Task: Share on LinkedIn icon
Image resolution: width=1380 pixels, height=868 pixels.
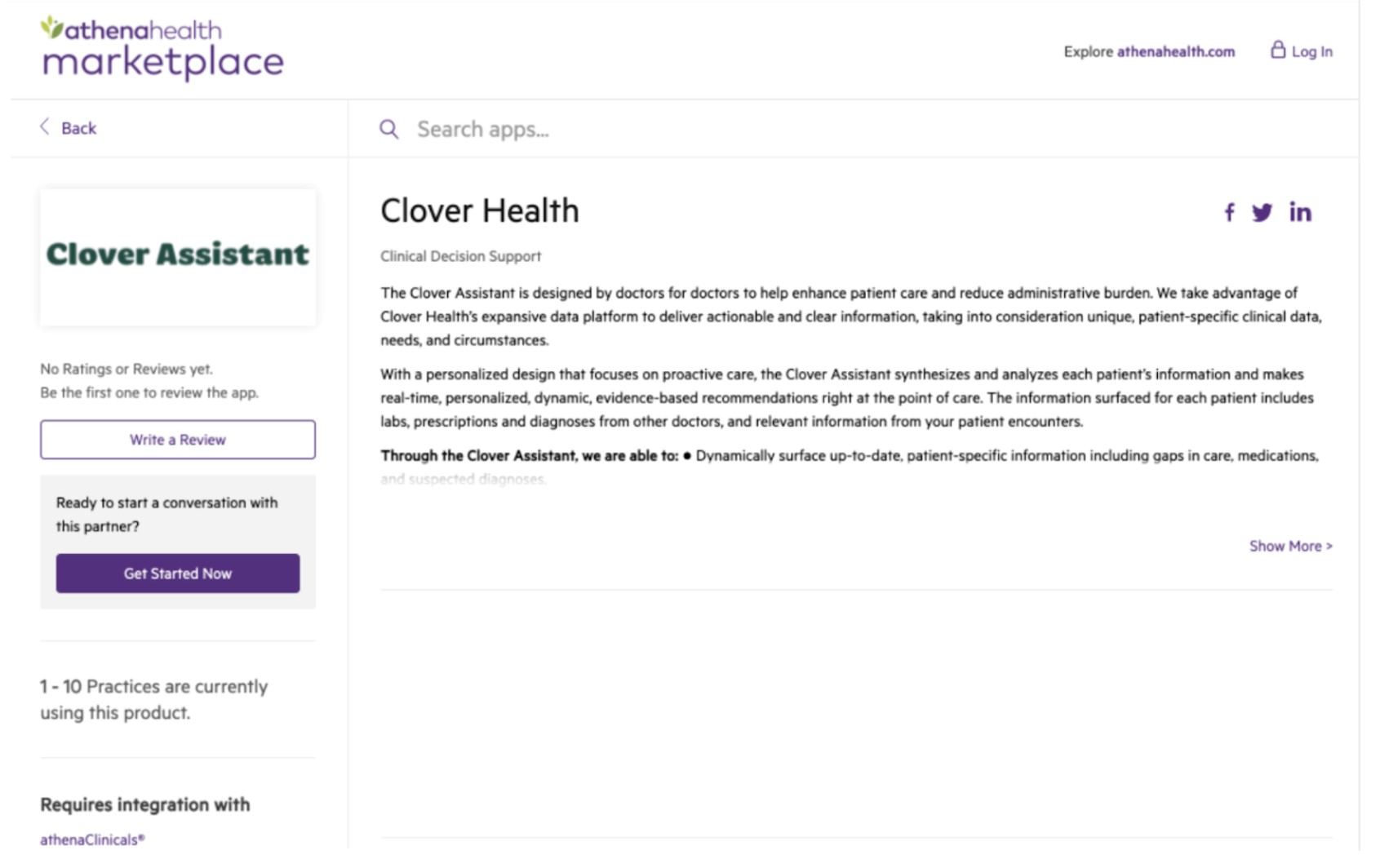Action: [x=1300, y=213]
